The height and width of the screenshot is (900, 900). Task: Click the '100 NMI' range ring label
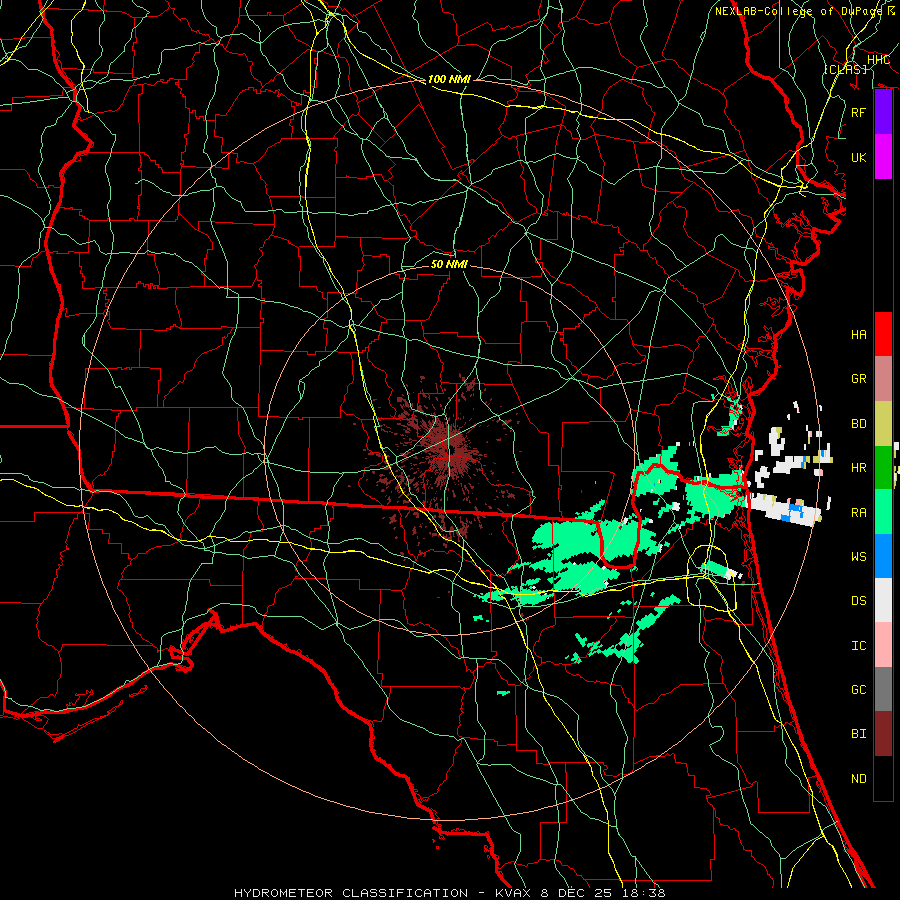(449, 79)
